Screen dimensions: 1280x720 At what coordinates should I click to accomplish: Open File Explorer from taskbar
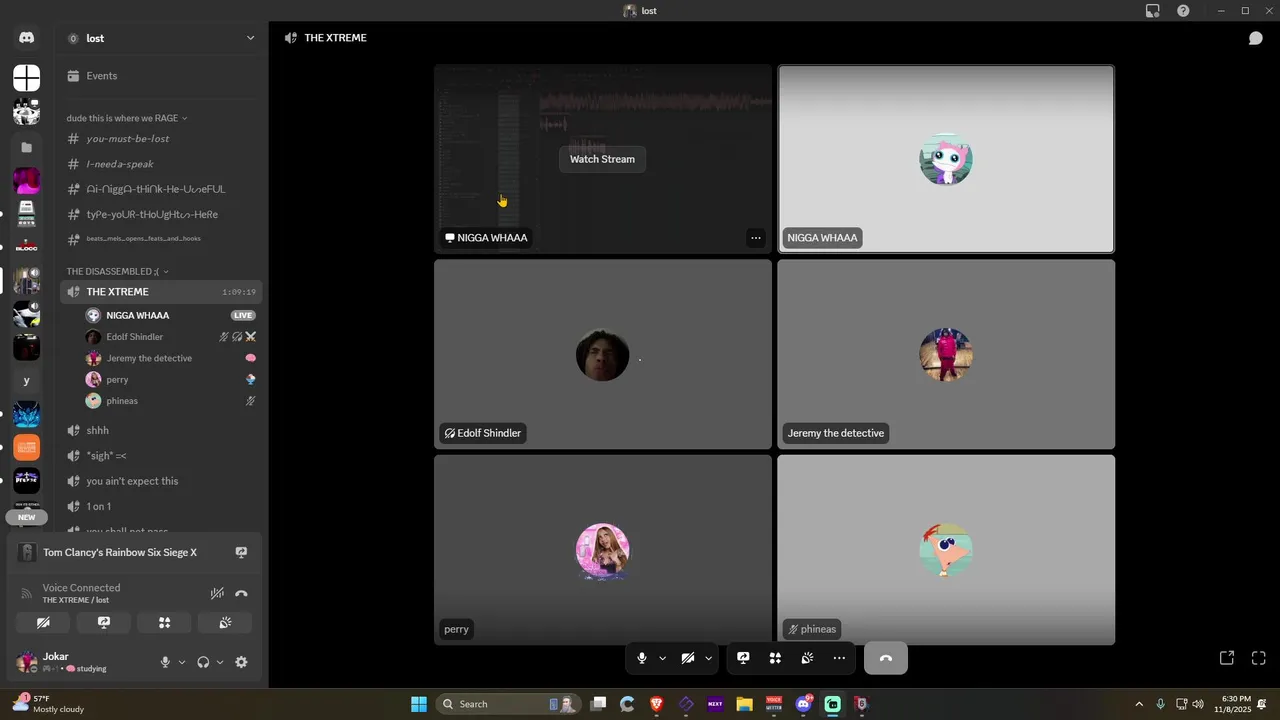(x=744, y=704)
